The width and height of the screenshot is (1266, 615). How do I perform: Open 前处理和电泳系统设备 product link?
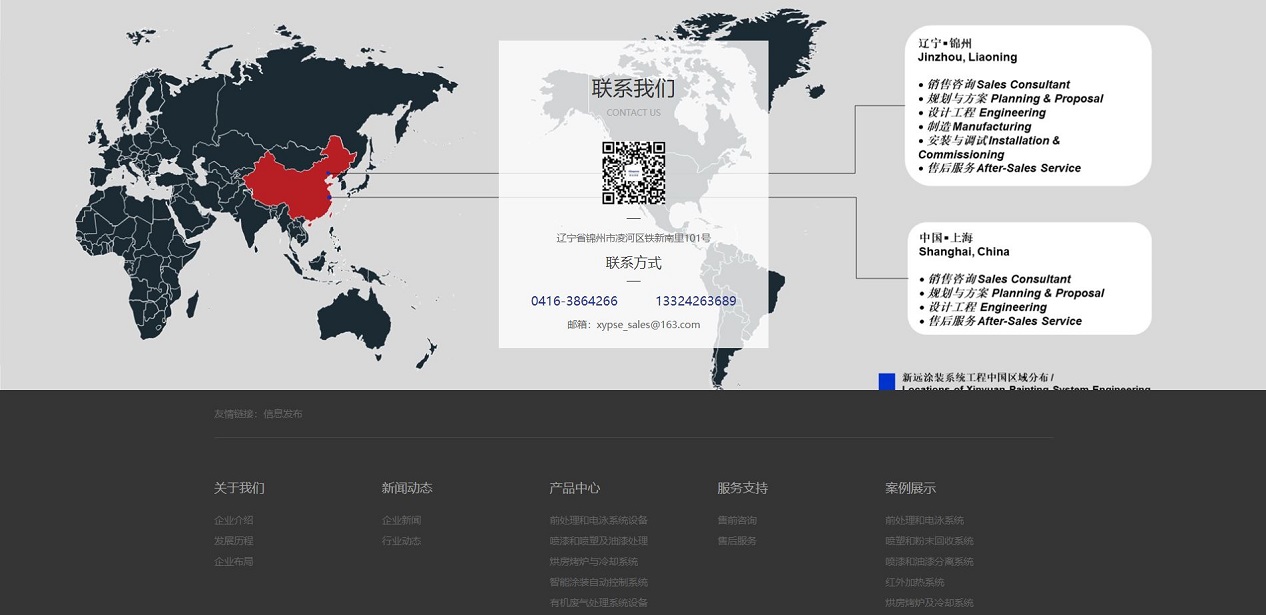[x=599, y=520]
